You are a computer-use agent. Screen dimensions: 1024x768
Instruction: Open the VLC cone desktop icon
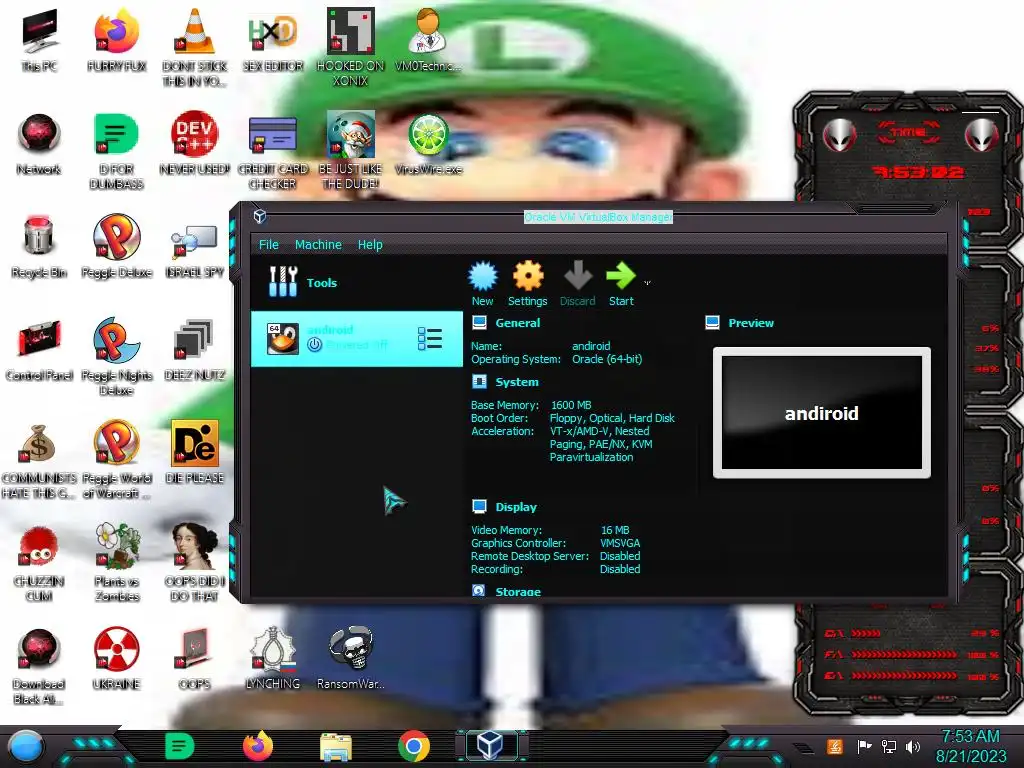click(x=194, y=48)
